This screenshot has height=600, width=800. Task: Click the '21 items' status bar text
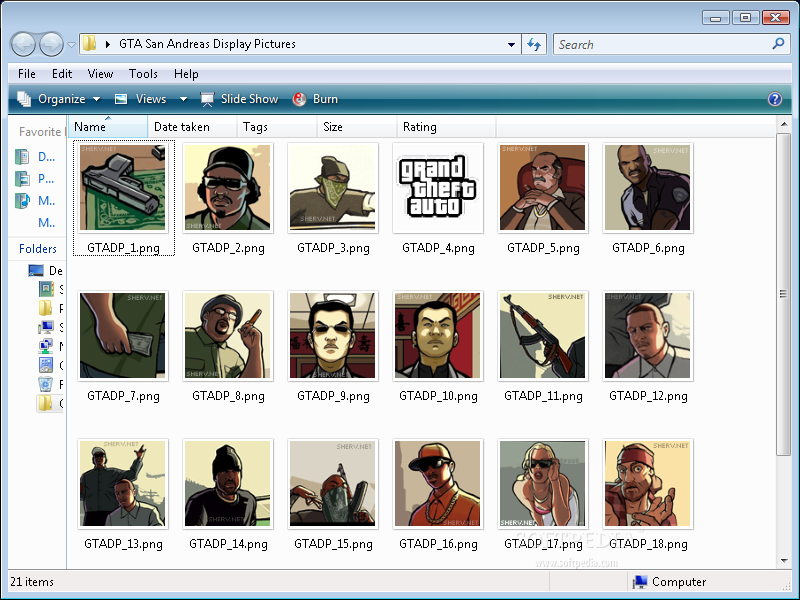32,582
